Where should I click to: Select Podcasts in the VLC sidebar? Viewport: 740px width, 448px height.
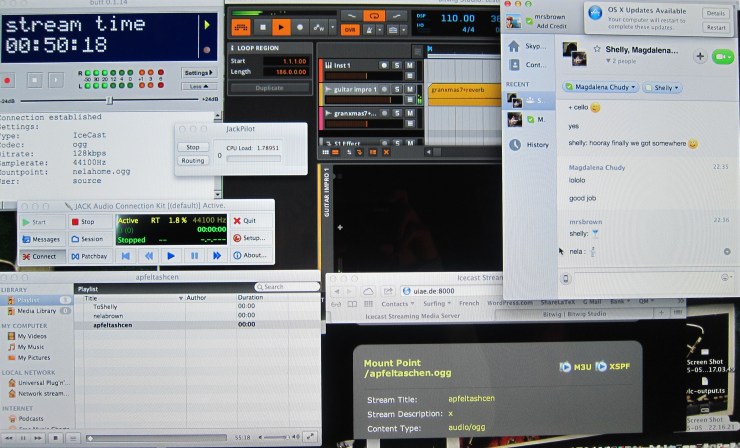pyautogui.click(x=31, y=419)
